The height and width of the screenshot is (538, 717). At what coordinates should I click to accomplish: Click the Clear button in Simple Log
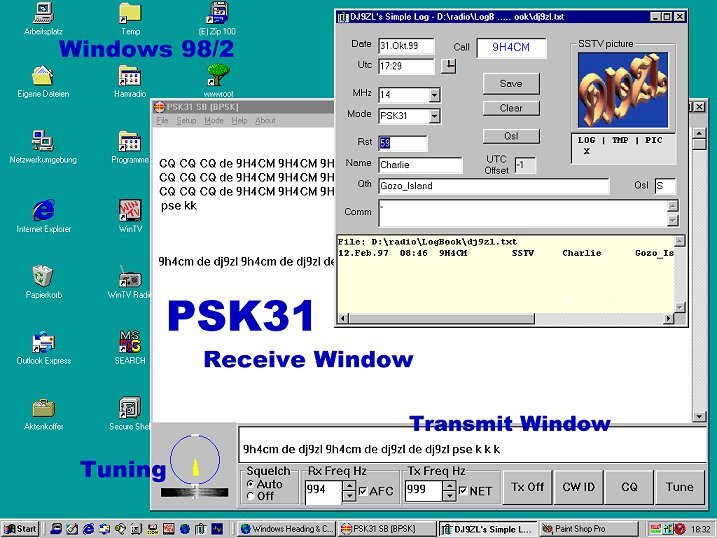[x=511, y=108]
